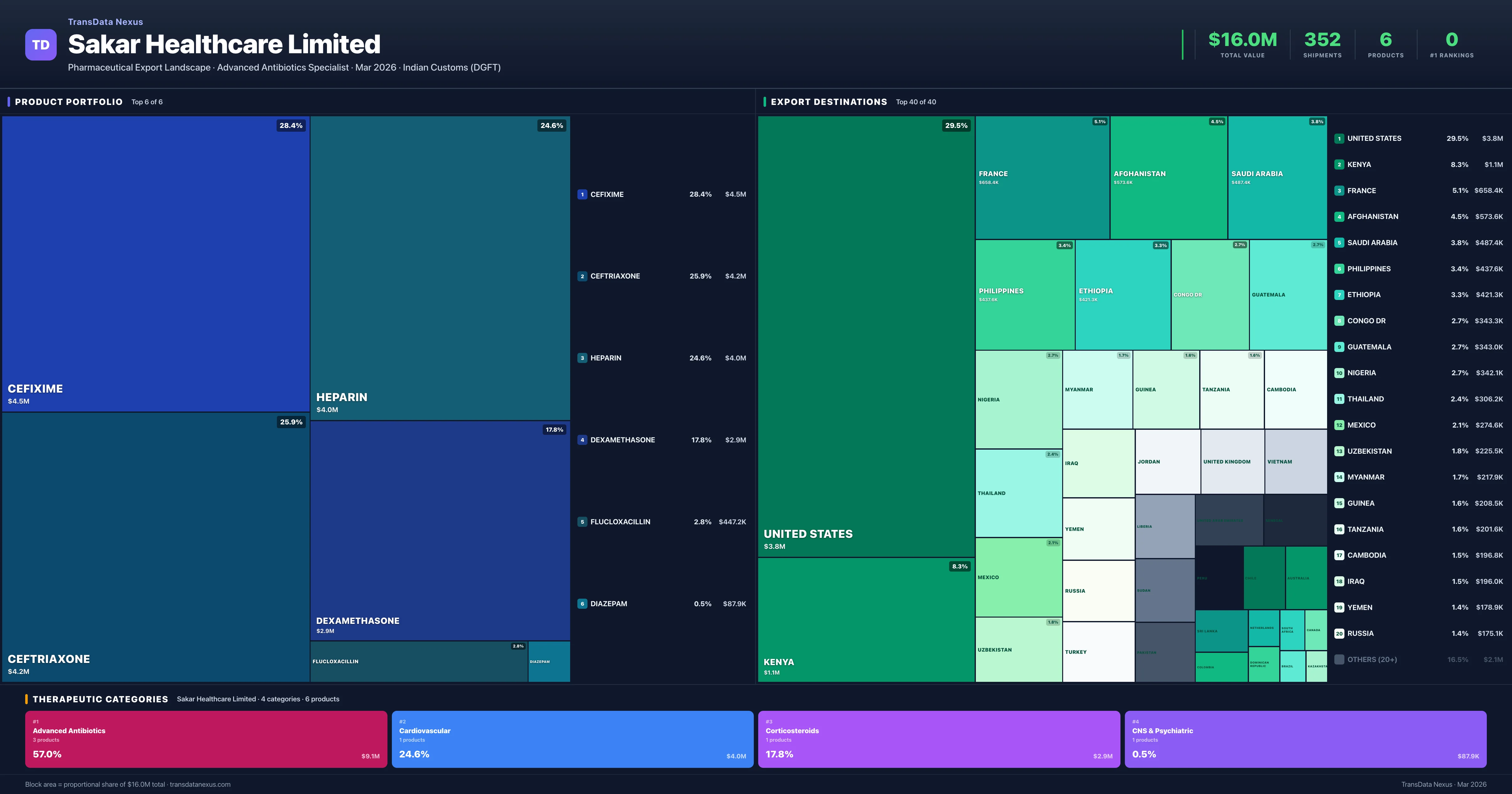Click the 28.4% badge on CEFIXIME block

(290, 126)
